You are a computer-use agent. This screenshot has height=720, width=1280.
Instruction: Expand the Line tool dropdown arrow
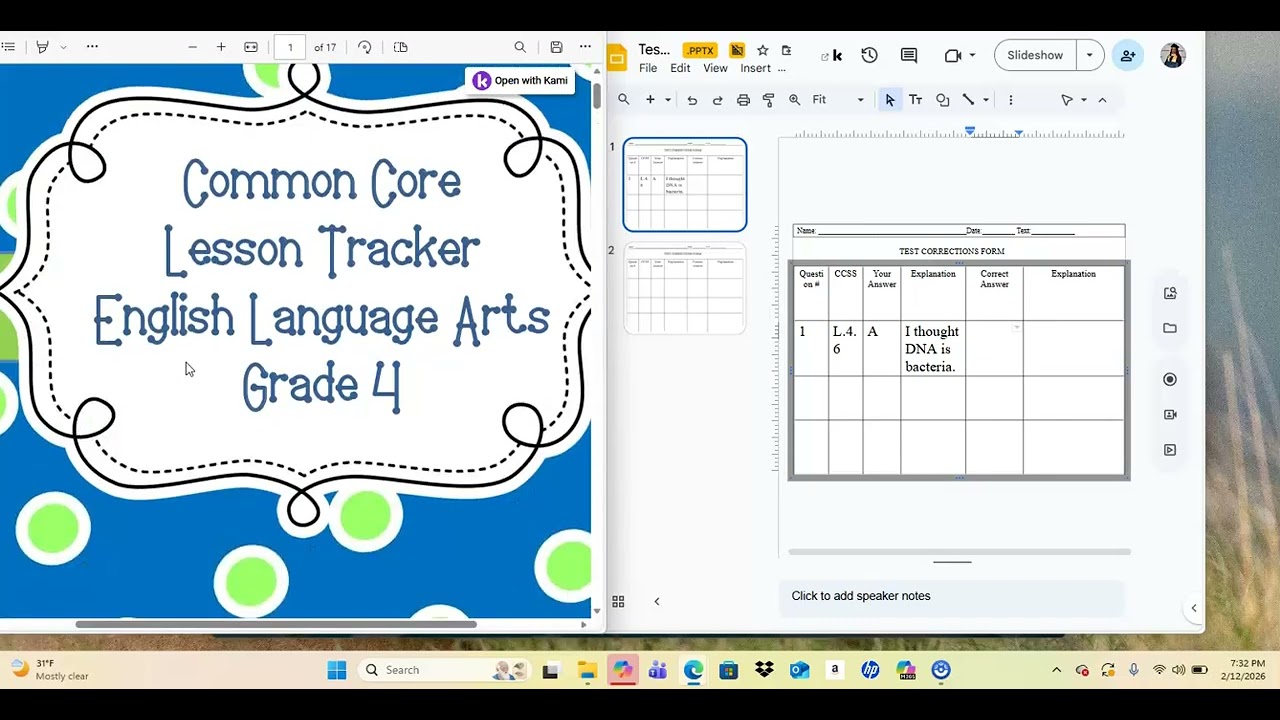click(986, 100)
